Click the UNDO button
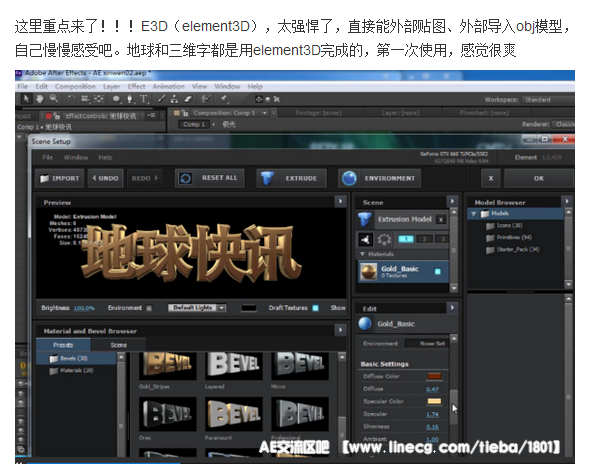595x464 pixels. [105, 178]
